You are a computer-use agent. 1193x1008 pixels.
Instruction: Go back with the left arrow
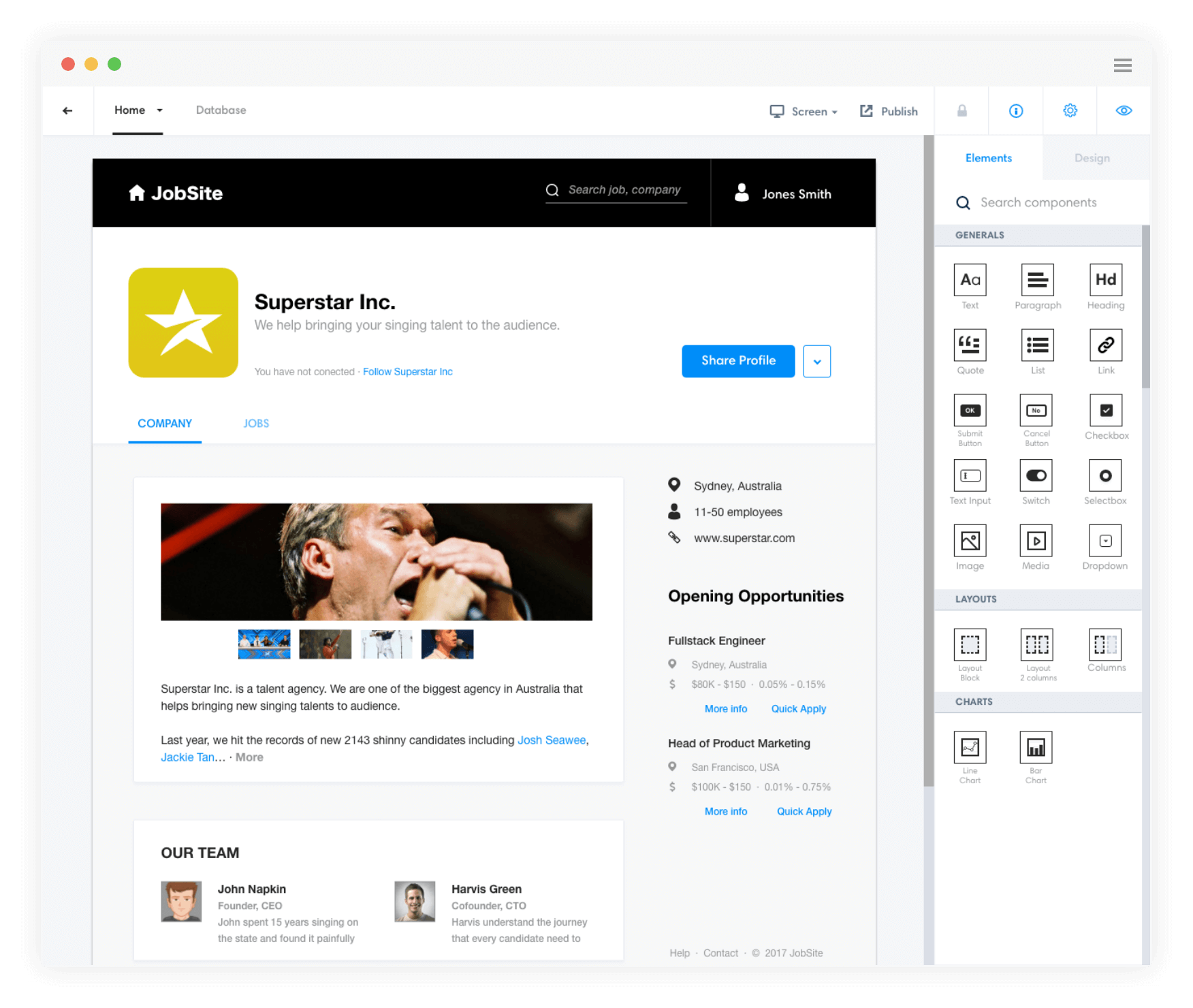coord(67,110)
